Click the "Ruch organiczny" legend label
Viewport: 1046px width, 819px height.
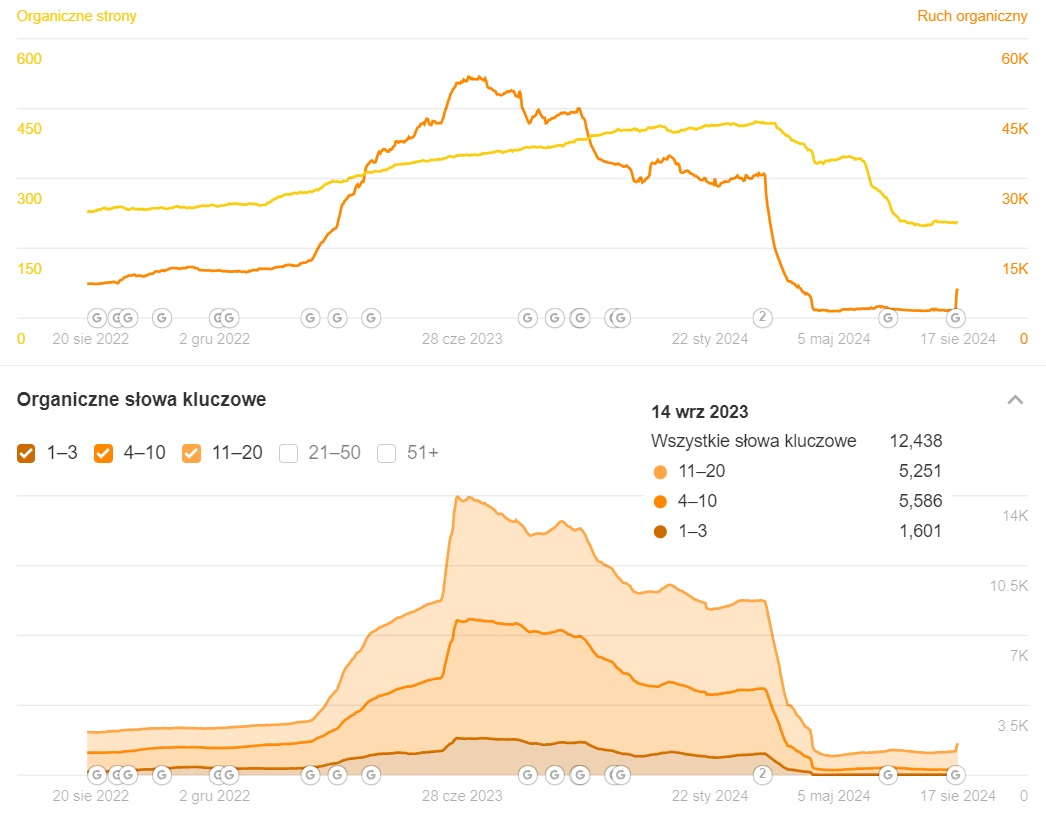pos(972,16)
